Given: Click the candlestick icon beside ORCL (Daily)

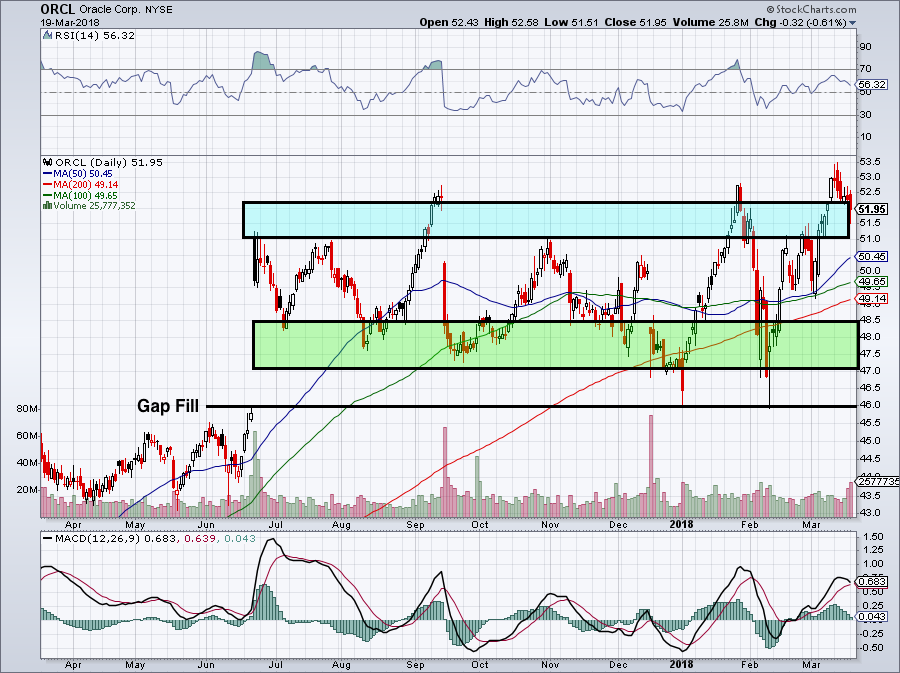Looking at the screenshot, I should click(48, 162).
